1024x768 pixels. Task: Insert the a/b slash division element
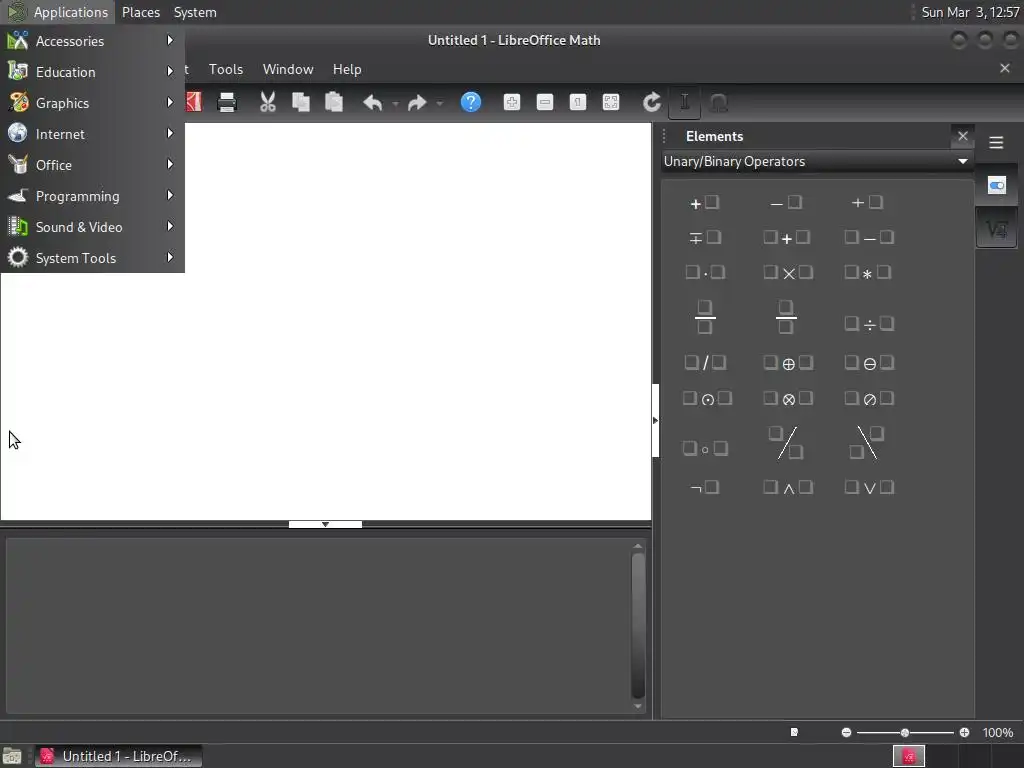coord(705,363)
